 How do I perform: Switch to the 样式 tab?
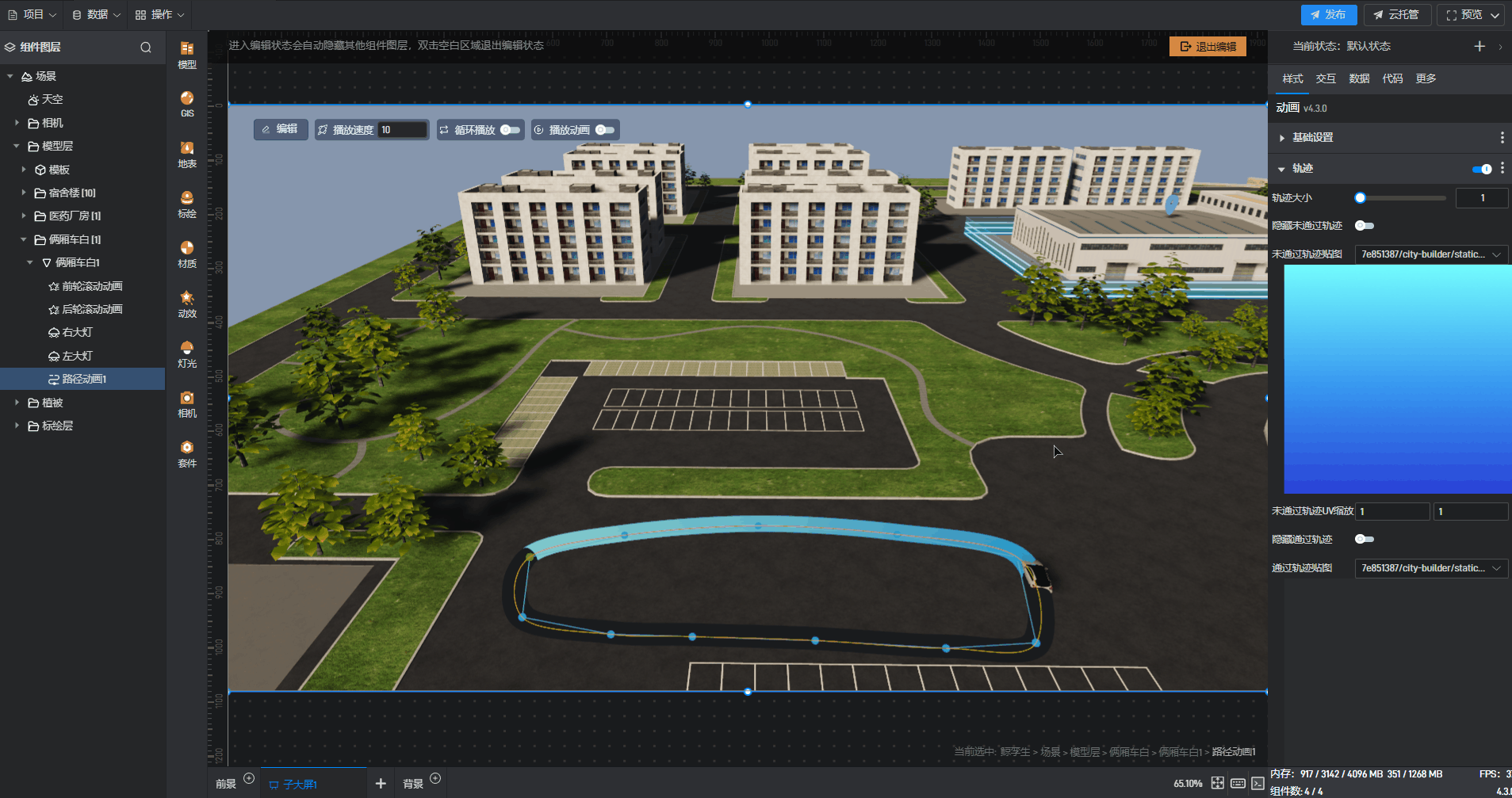click(1292, 78)
